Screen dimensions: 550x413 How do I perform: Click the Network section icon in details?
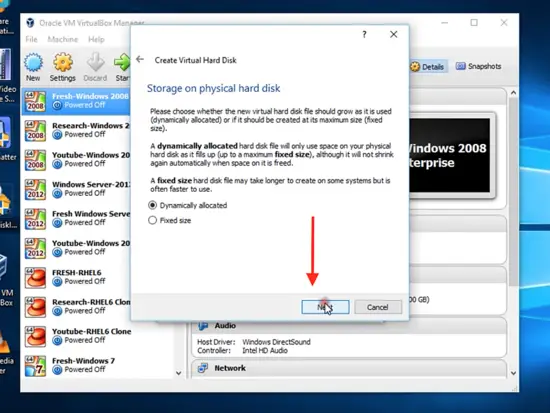coord(203,368)
